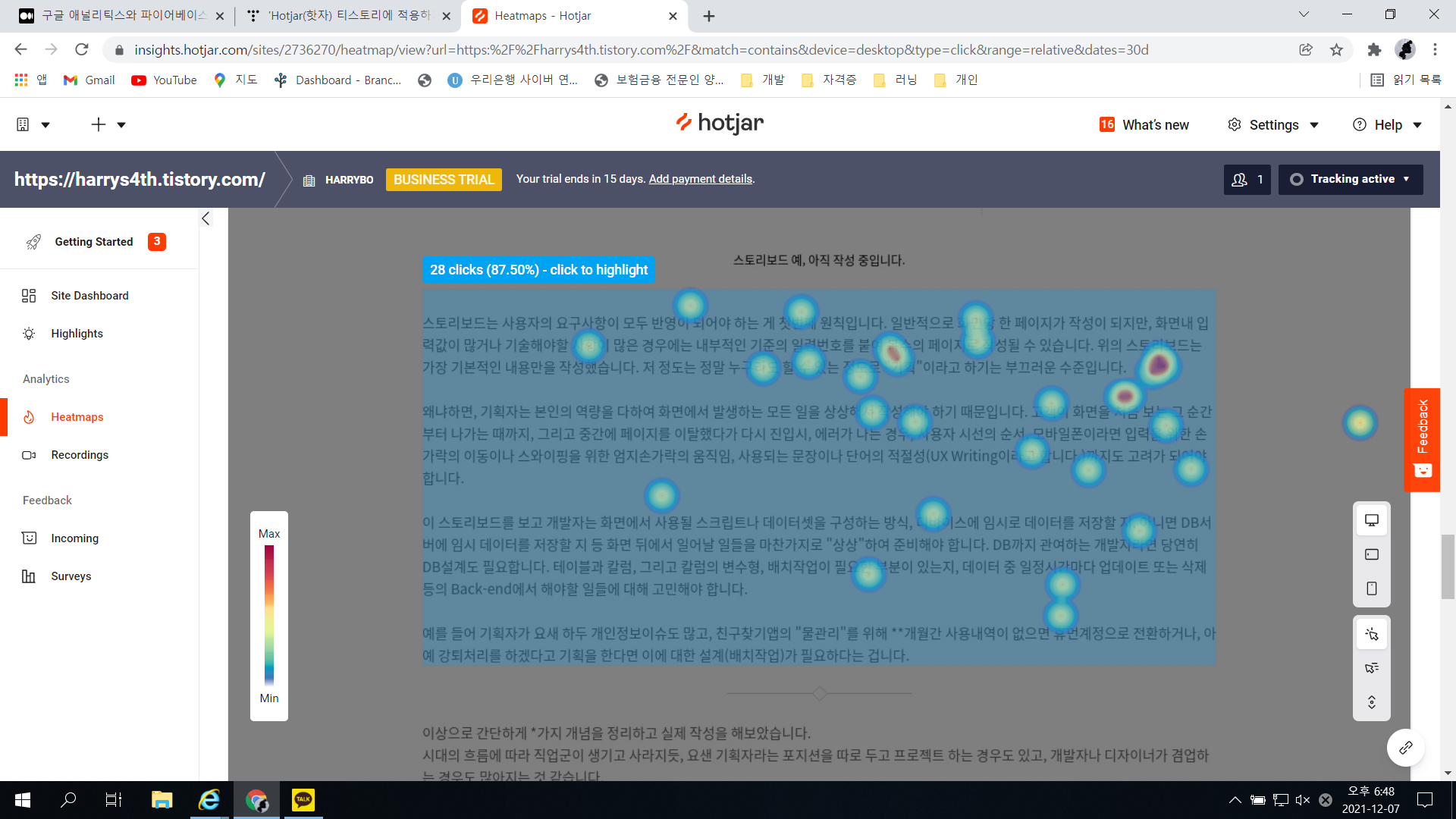Viewport: 1456px width, 819px height.
Task: Open Recordings in the sidebar
Action: tap(80, 455)
